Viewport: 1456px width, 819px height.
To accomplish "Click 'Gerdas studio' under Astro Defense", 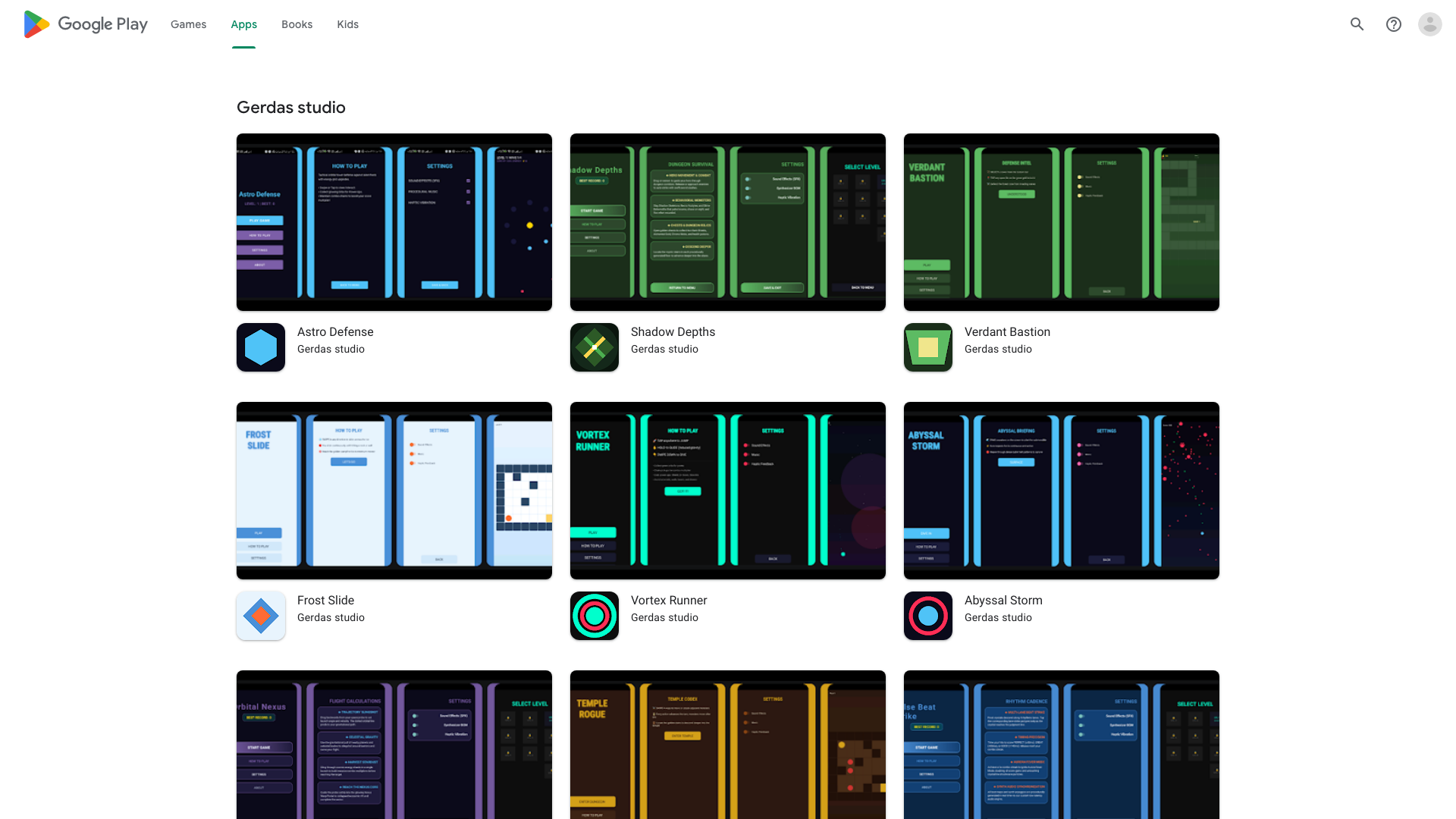I will click(x=331, y=350).
